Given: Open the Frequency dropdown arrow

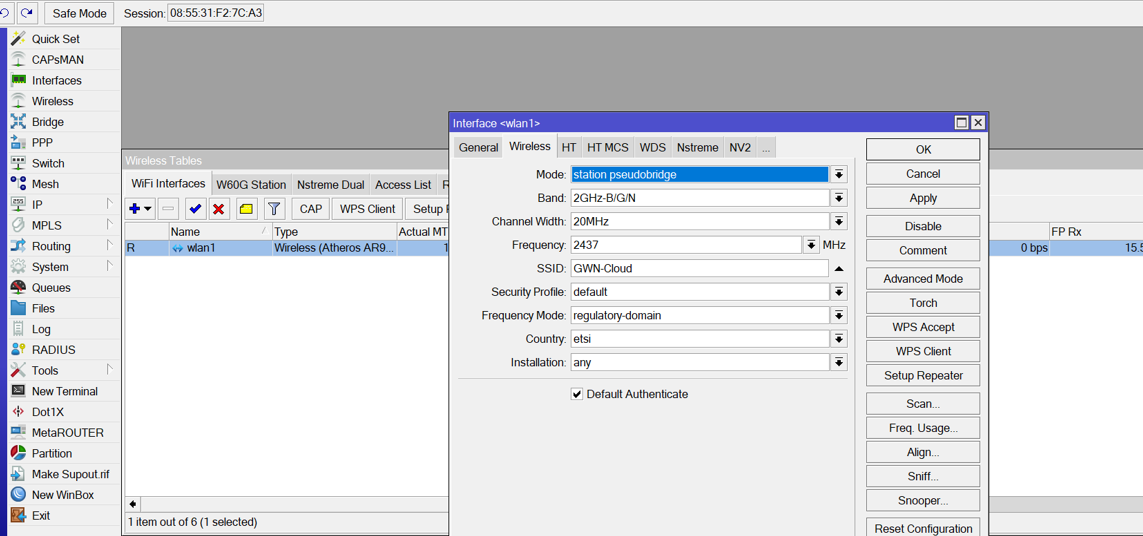Looking at the screenshot, I should click(811, 245).
